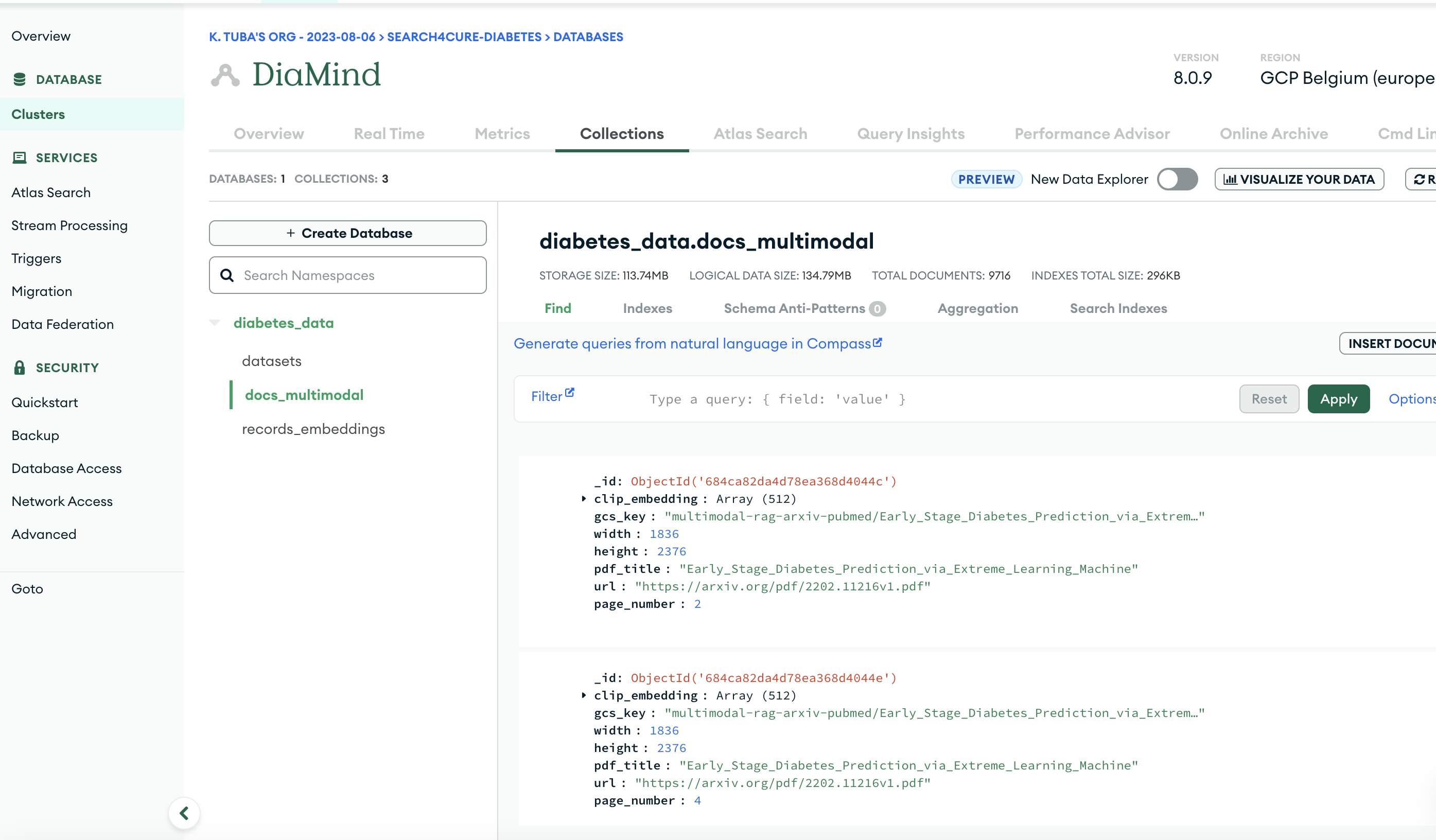Image resolution: width=1436 pixels, height=840 pixels.
Task: Click the Visualize Your Data button
Action: [1299, 180]
